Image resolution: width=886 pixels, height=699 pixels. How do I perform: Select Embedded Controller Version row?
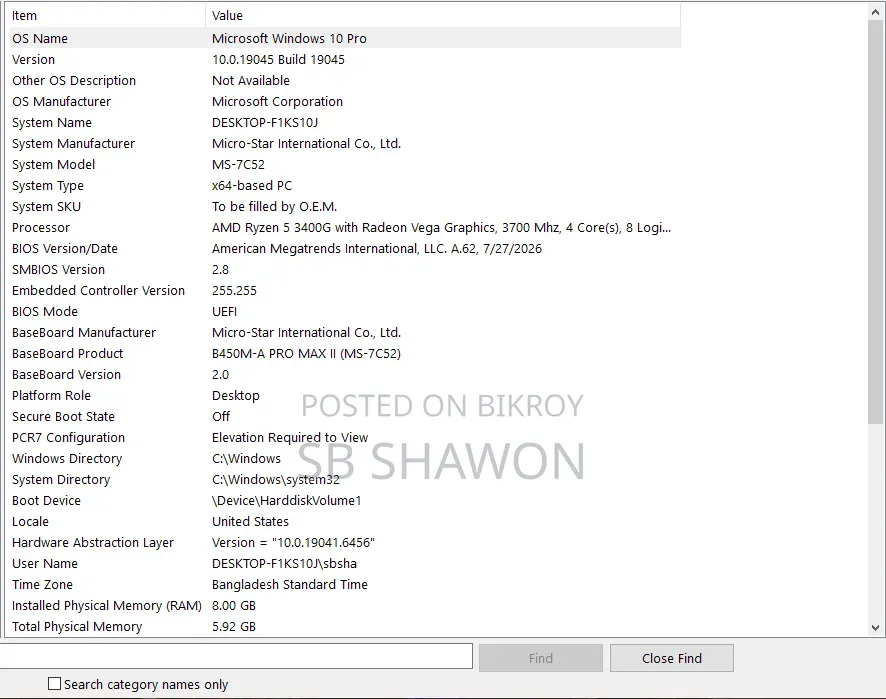tap(345, 290)
